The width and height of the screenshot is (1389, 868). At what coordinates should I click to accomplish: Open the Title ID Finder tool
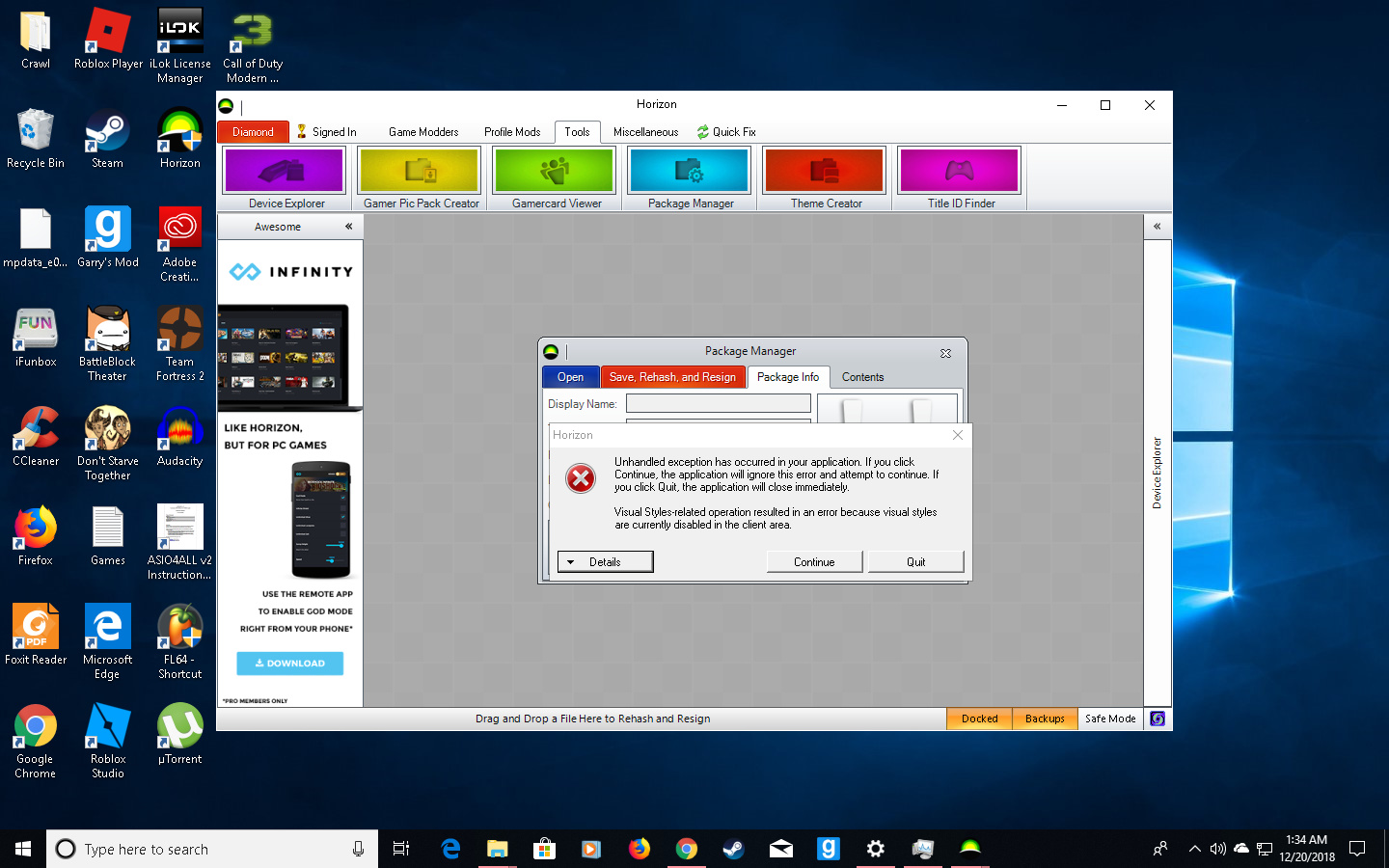point(960,177)
